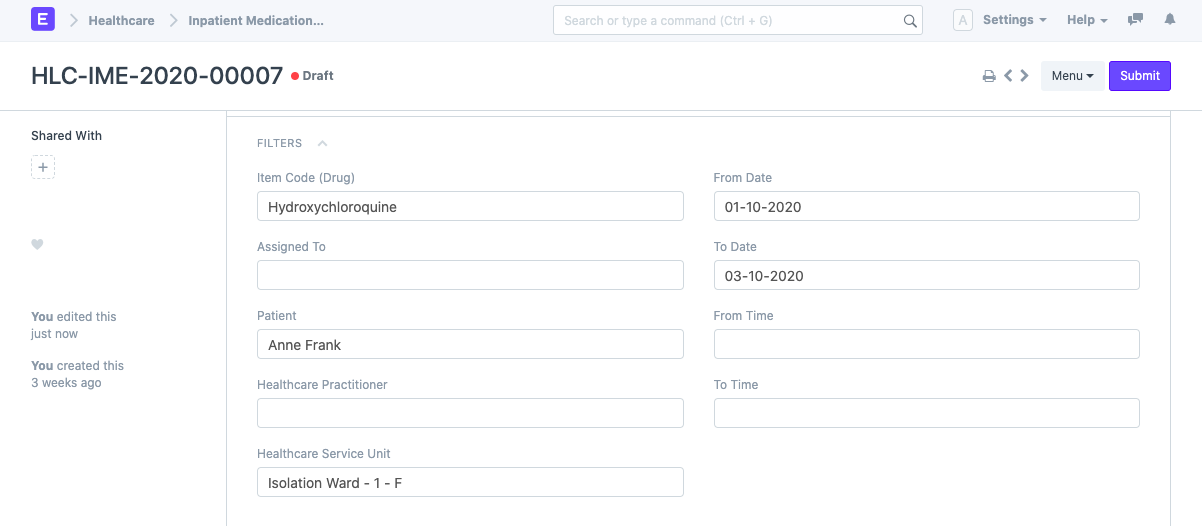Open the notifications bell
This screenshot has height=526, width=1202.
[1170, 20]
